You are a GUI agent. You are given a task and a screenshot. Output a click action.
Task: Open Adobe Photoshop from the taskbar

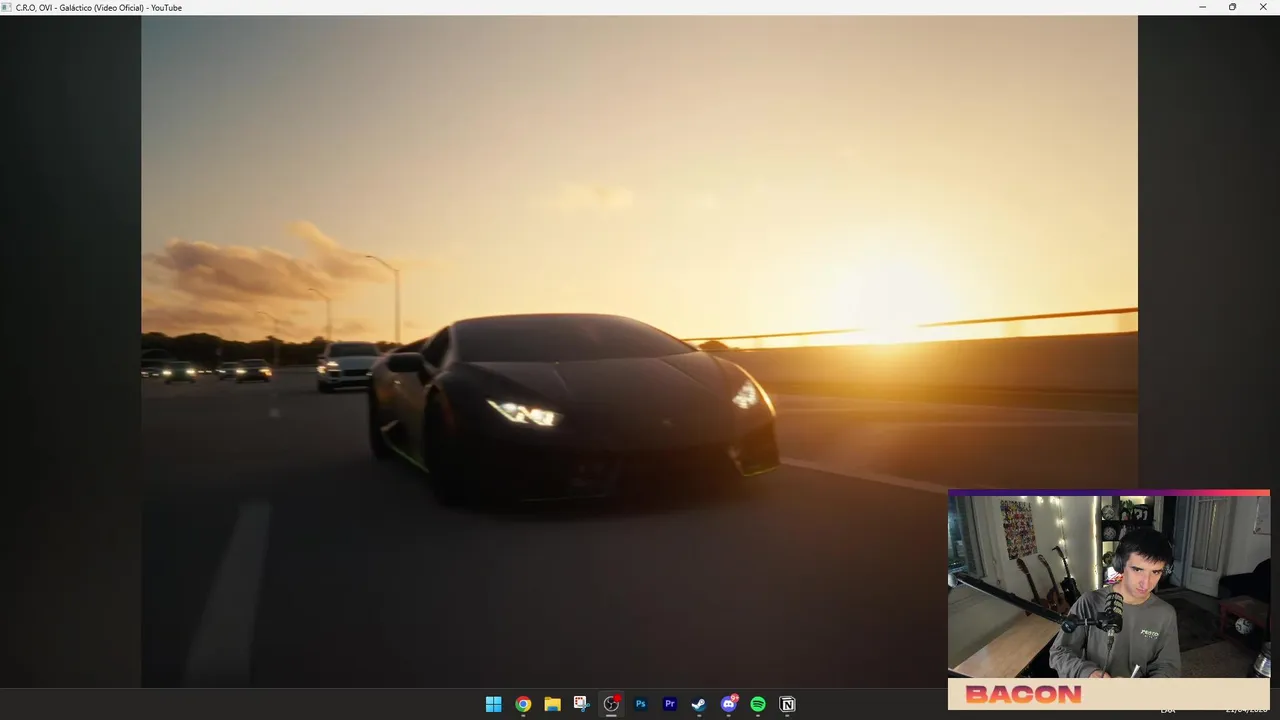pyautogui.click(x=641, y=704)
